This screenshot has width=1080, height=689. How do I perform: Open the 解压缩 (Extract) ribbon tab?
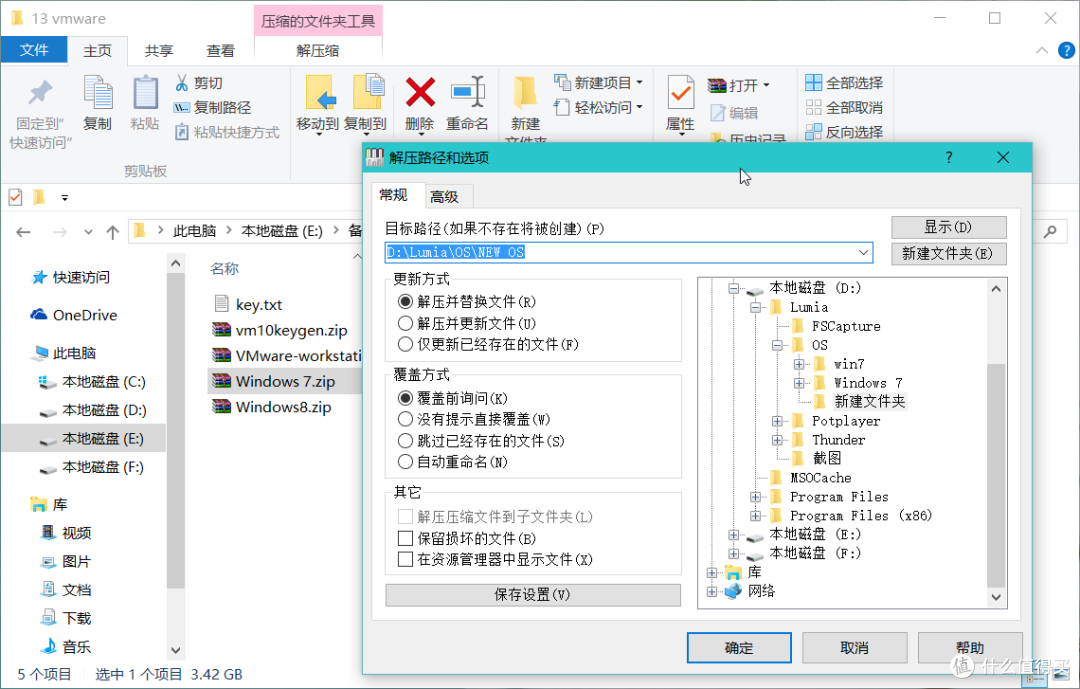click(318, 51)
